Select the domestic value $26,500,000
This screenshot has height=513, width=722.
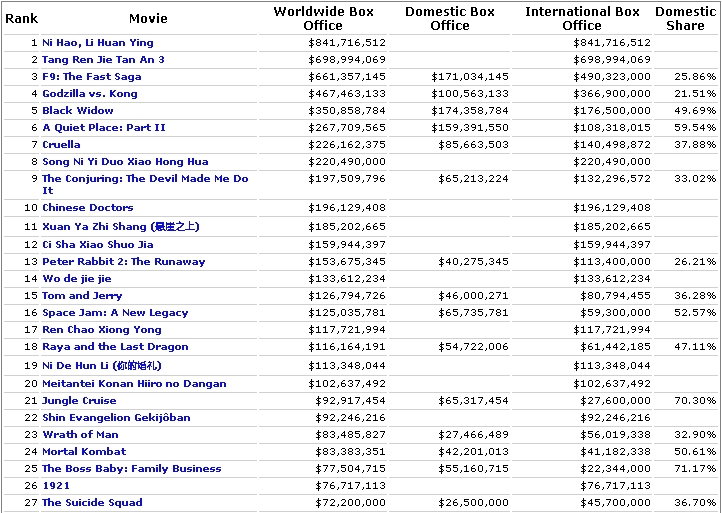pos(473,503)
